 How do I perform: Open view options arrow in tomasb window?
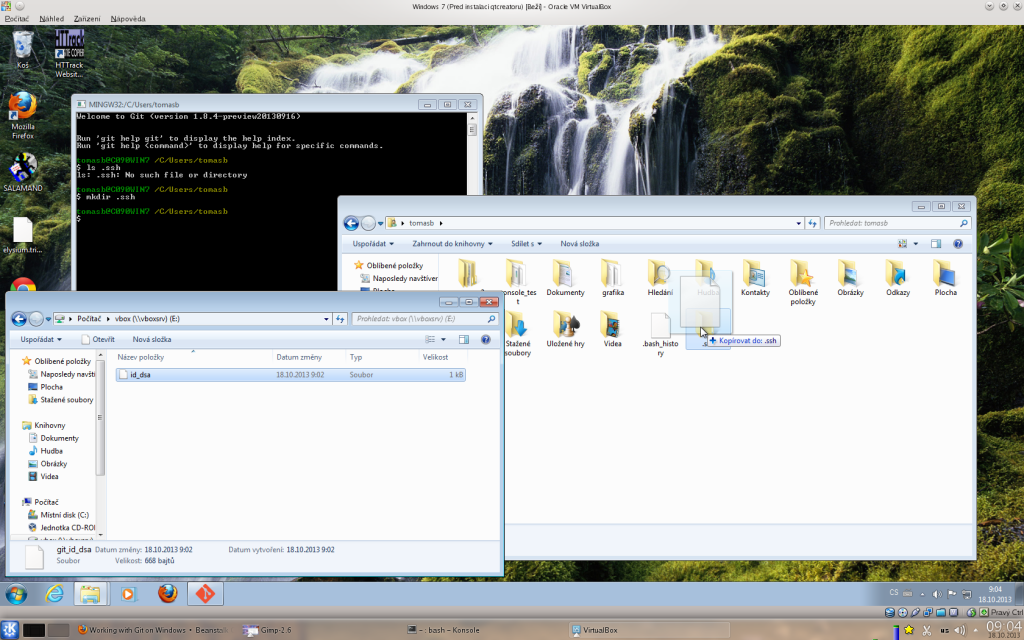click(x=916, y=244)
